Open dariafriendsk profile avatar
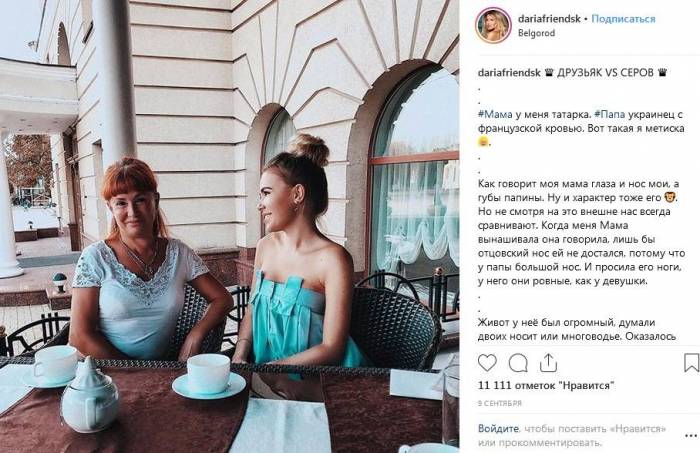The height and width of the screenshot is (453, 700). (493, 25)
